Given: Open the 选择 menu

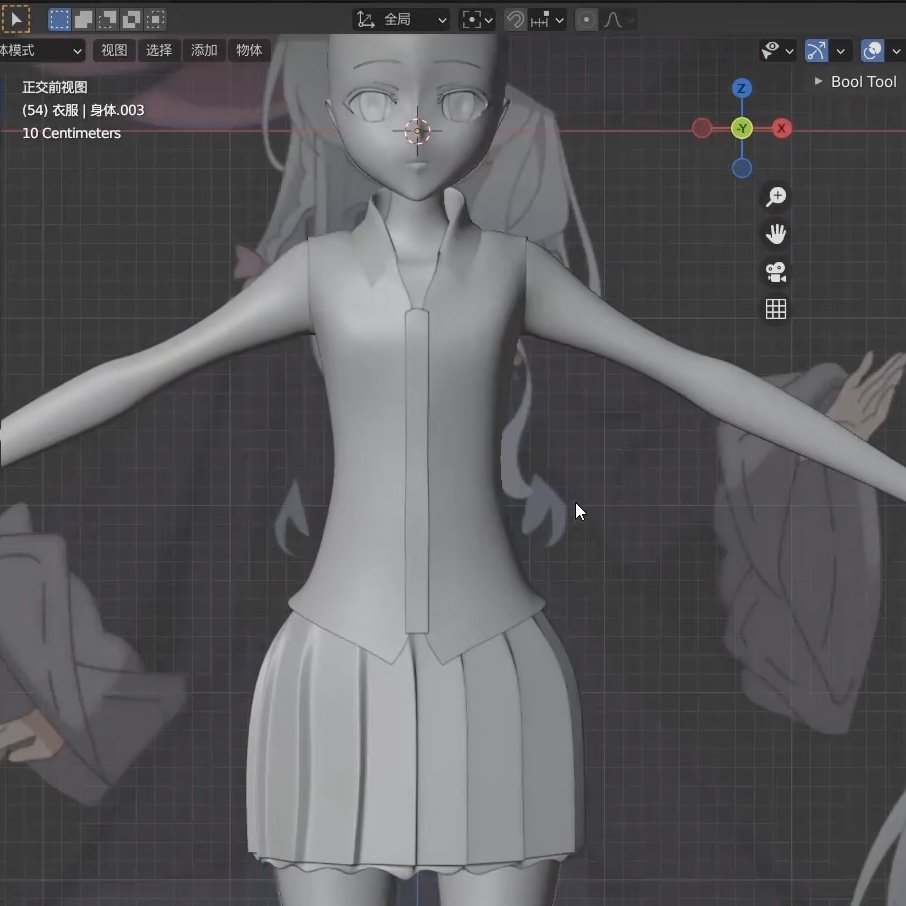Looking at the screenshot, I should click(x=159, y=51).
